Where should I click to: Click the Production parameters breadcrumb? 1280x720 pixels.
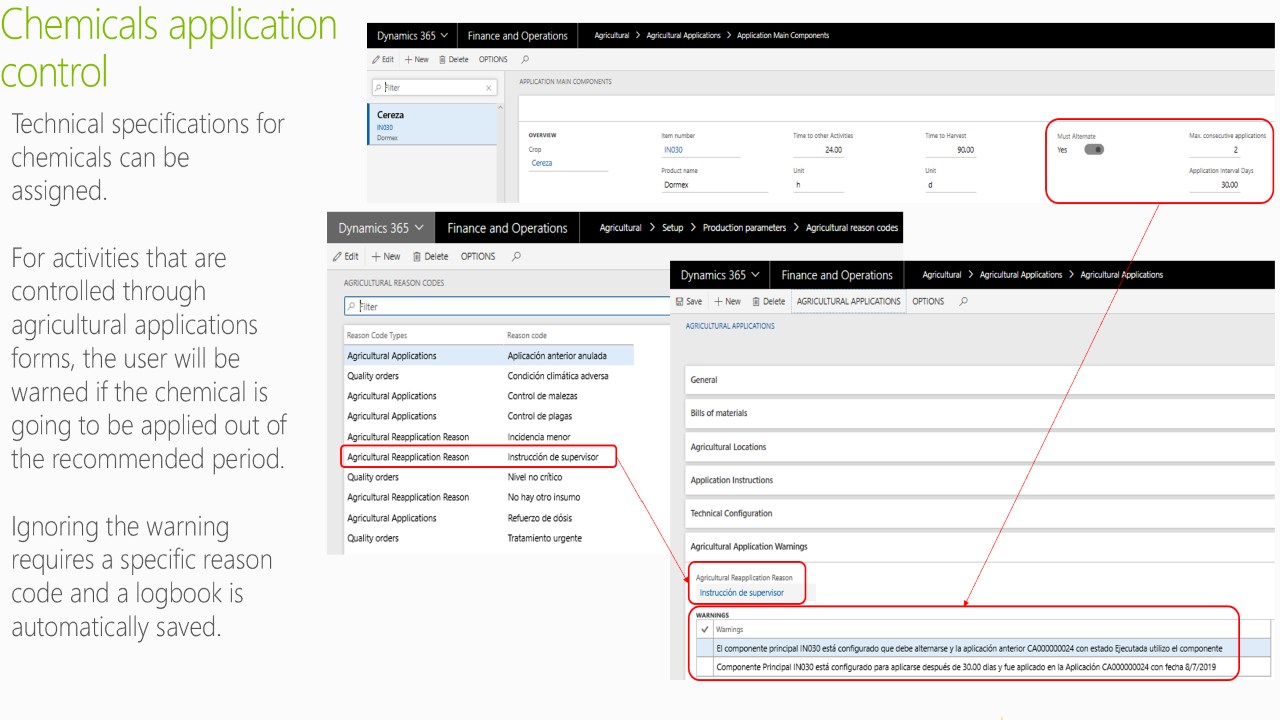point(745,228)
